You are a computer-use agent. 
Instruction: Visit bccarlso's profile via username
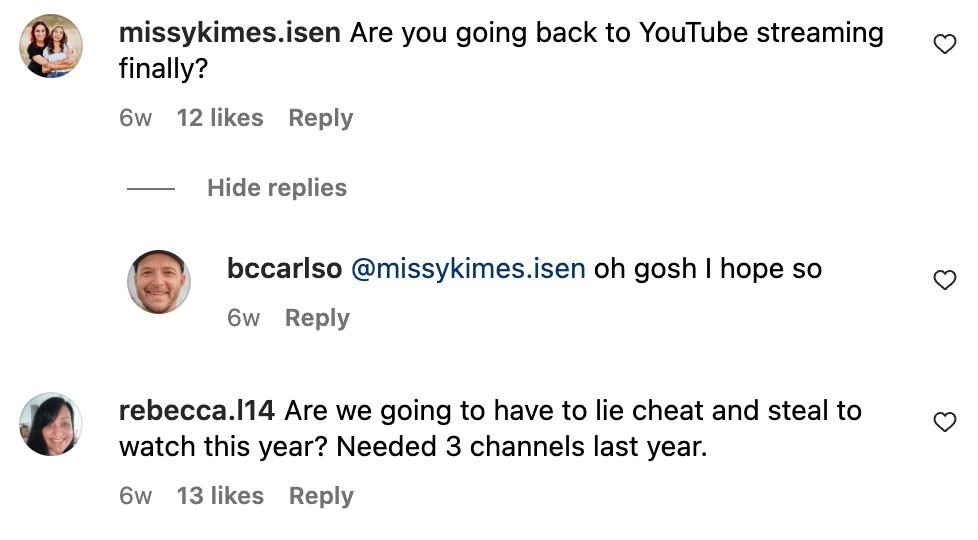click(284, 269)
